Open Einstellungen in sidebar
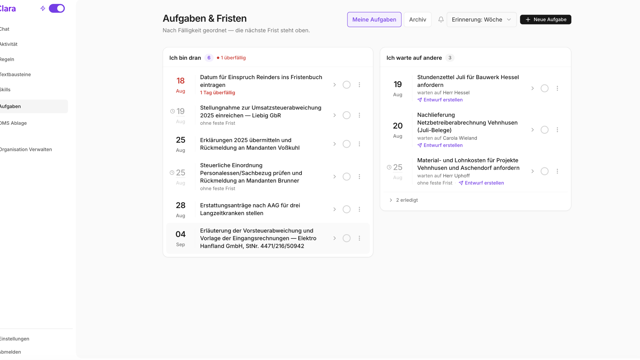640x360 pixels. 15,339
